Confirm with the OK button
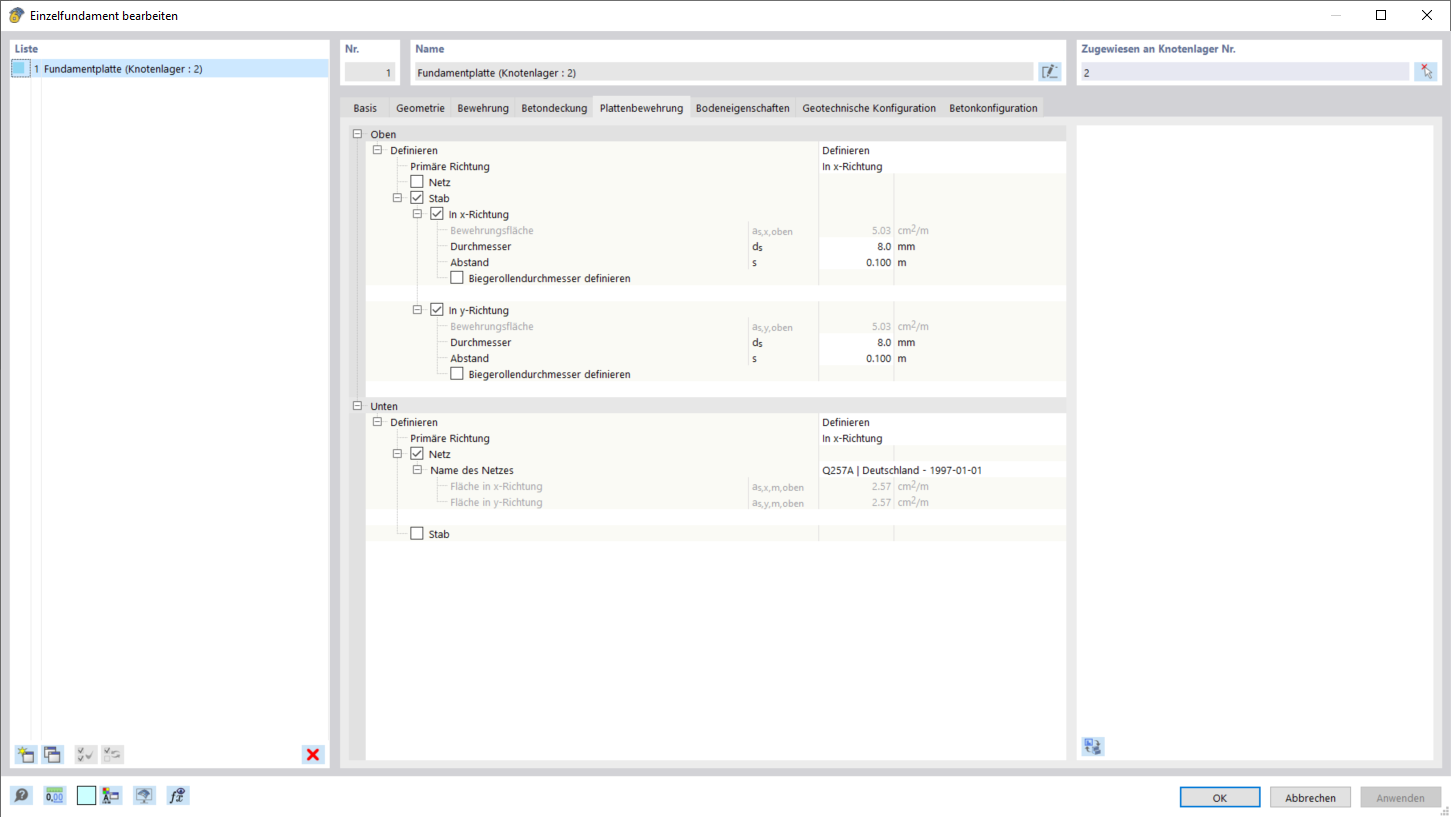The image size is (1451, 817). (x=1220, y=797)
